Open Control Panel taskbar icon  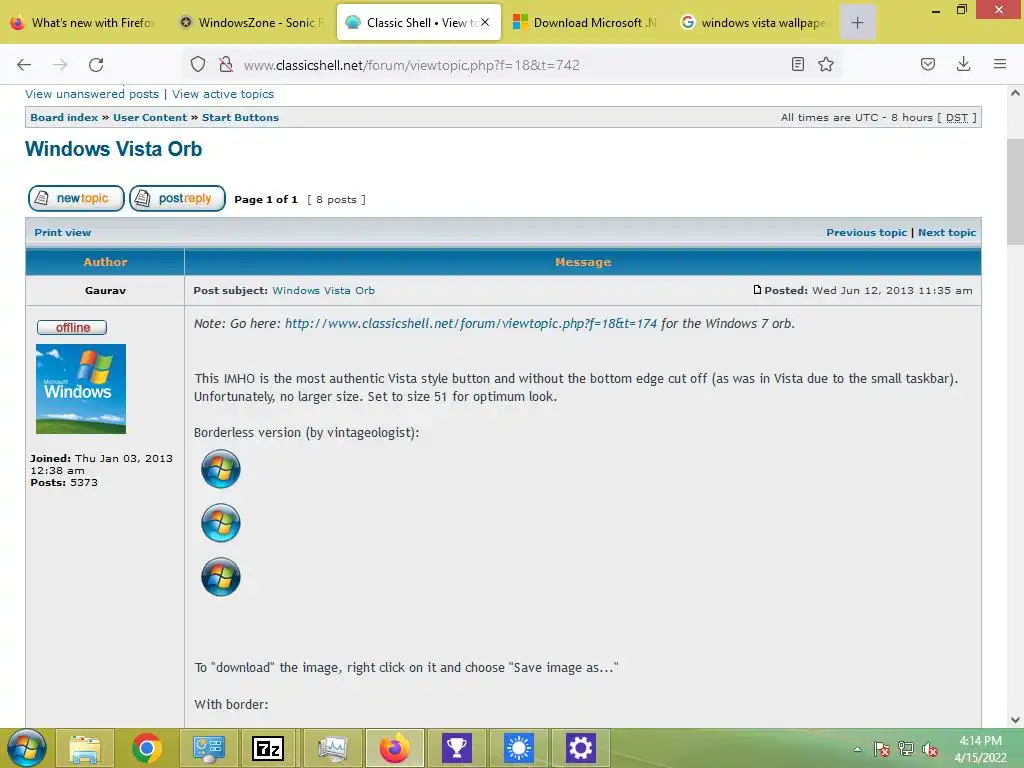tap(208, 748)
